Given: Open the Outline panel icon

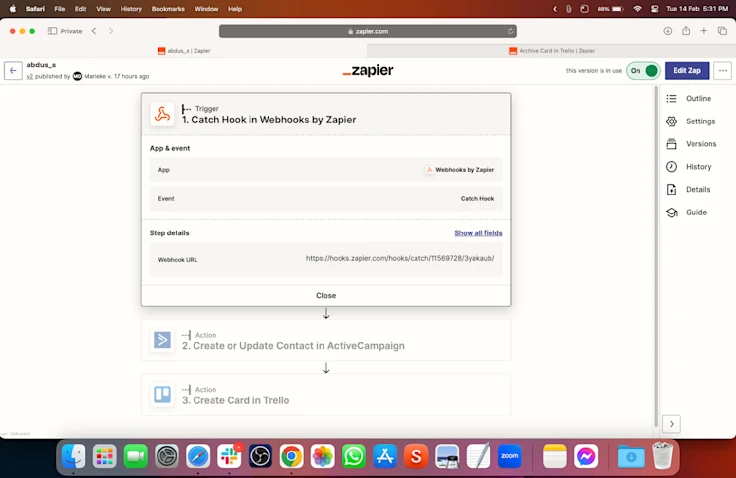Looking at the screenshot, I should [x=671, y=99].
